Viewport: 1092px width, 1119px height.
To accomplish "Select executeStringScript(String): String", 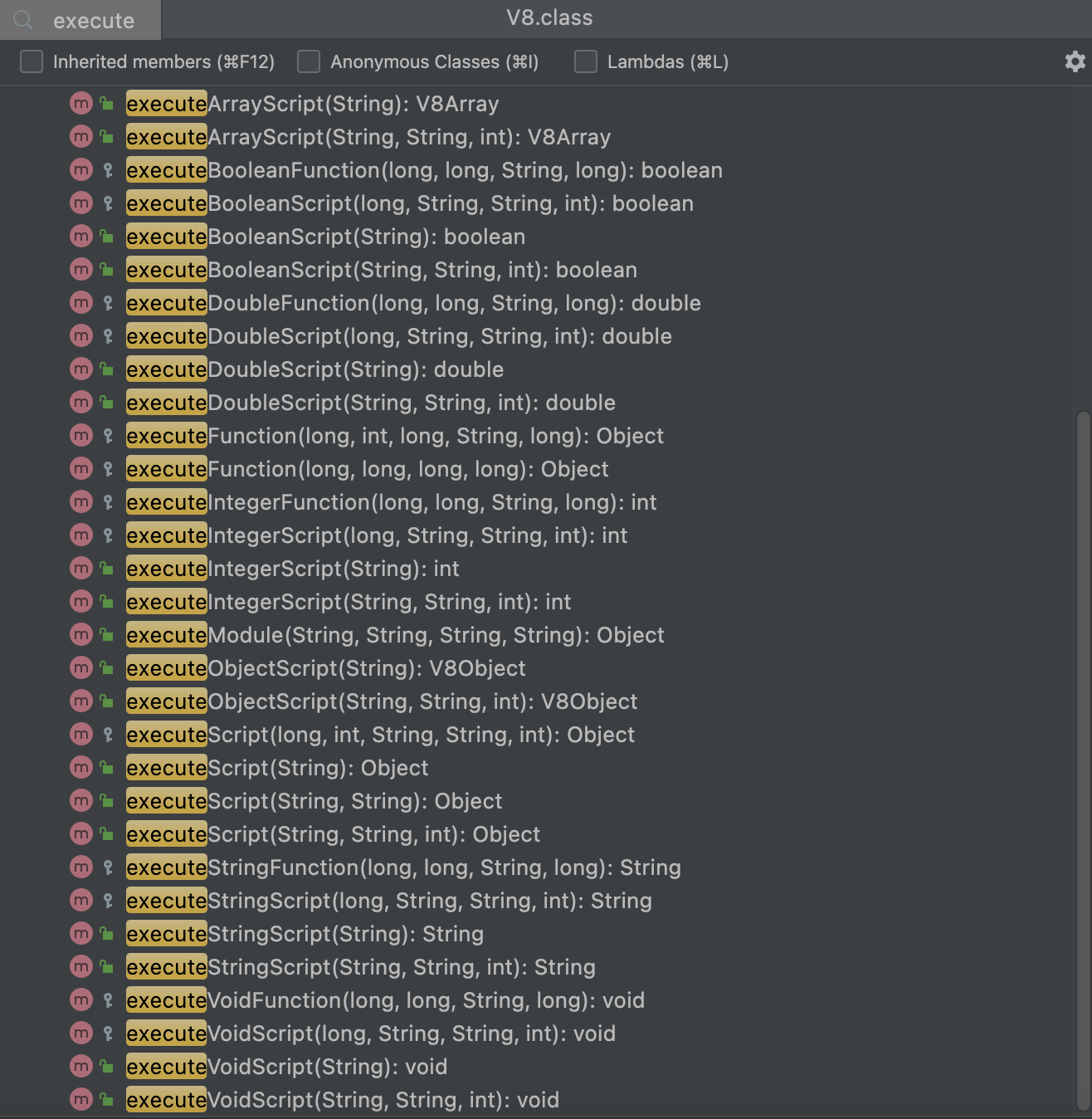I will tap(305, 934).
